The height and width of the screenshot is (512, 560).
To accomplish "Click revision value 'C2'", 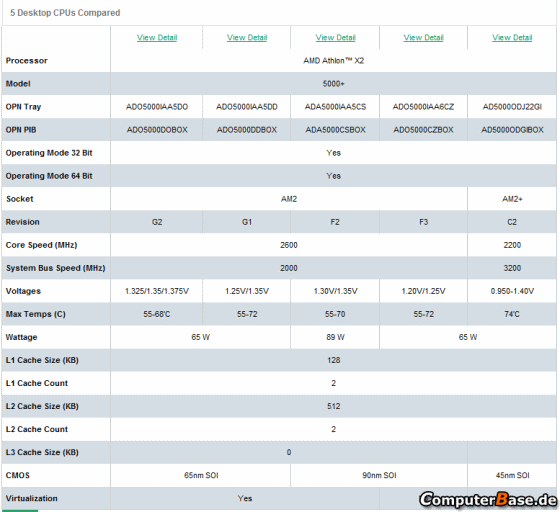I will (x=512, y=222).
